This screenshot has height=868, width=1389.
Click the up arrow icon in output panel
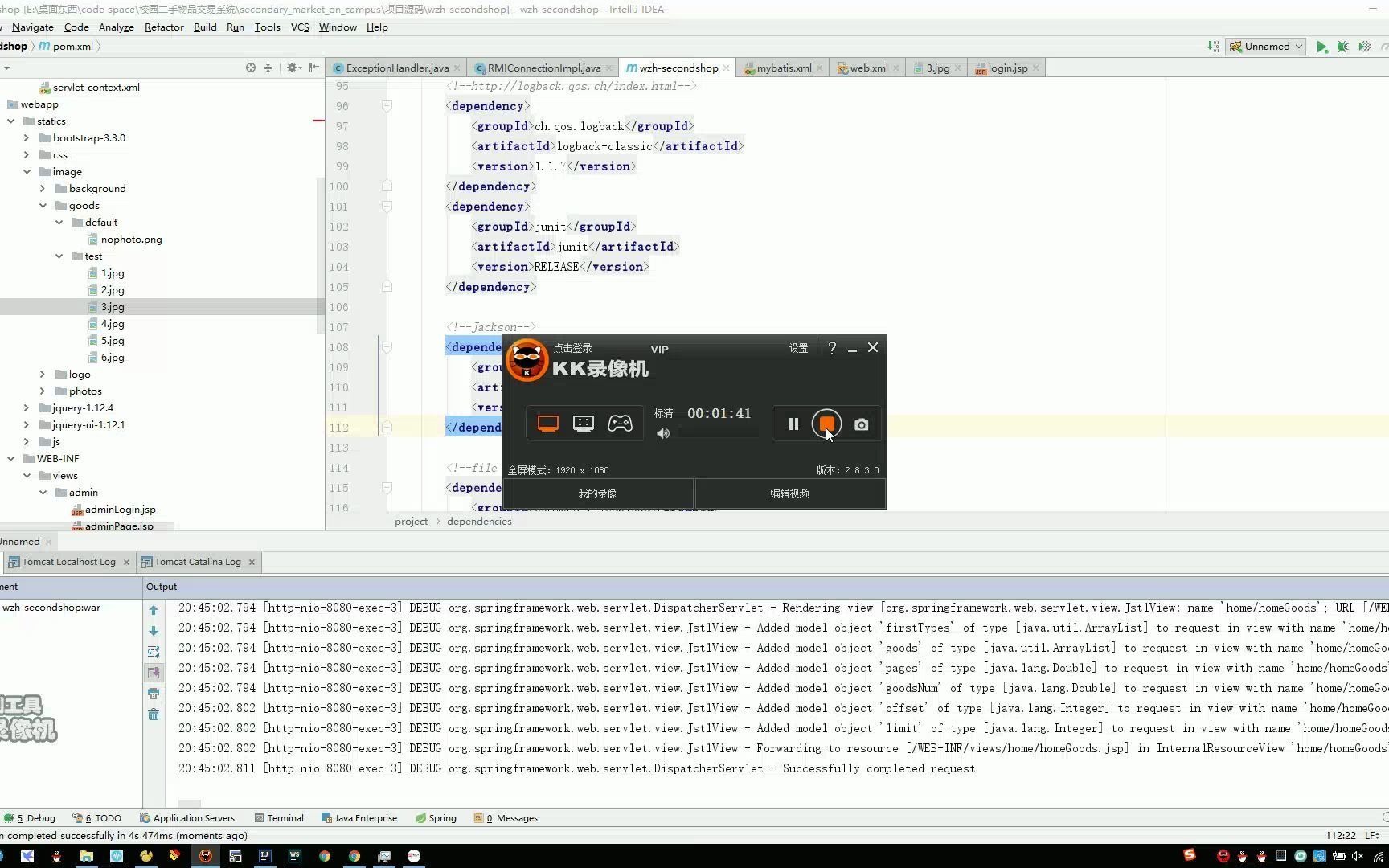(x=154, y=610)
